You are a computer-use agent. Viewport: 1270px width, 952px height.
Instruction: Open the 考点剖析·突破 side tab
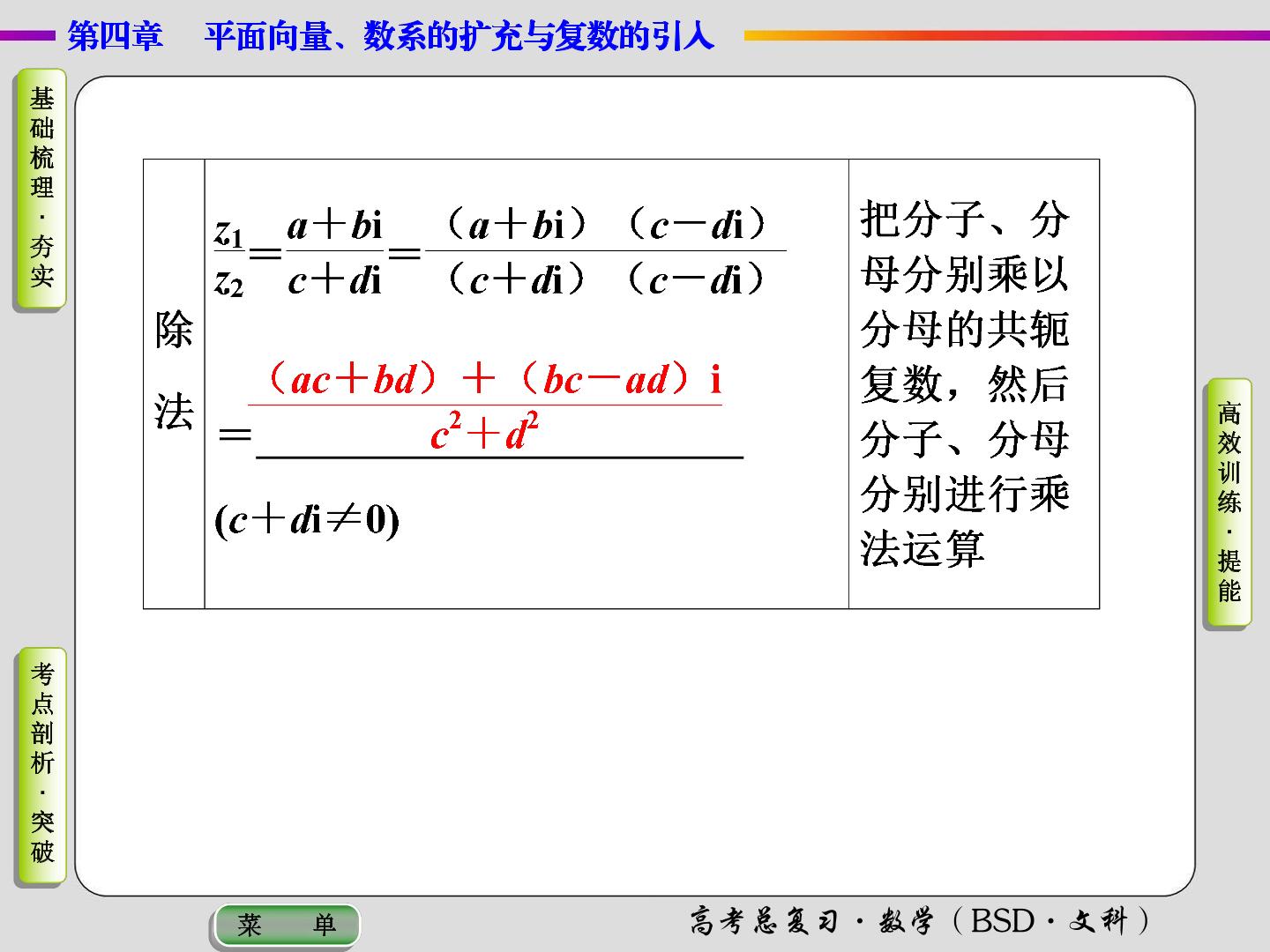click(x=41, y=765)
